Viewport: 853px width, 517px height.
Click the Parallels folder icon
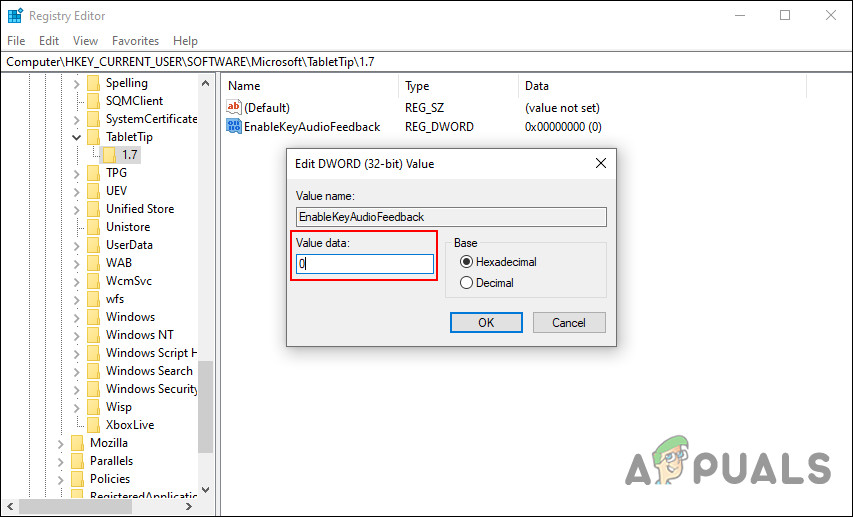[x=78, y=460]
